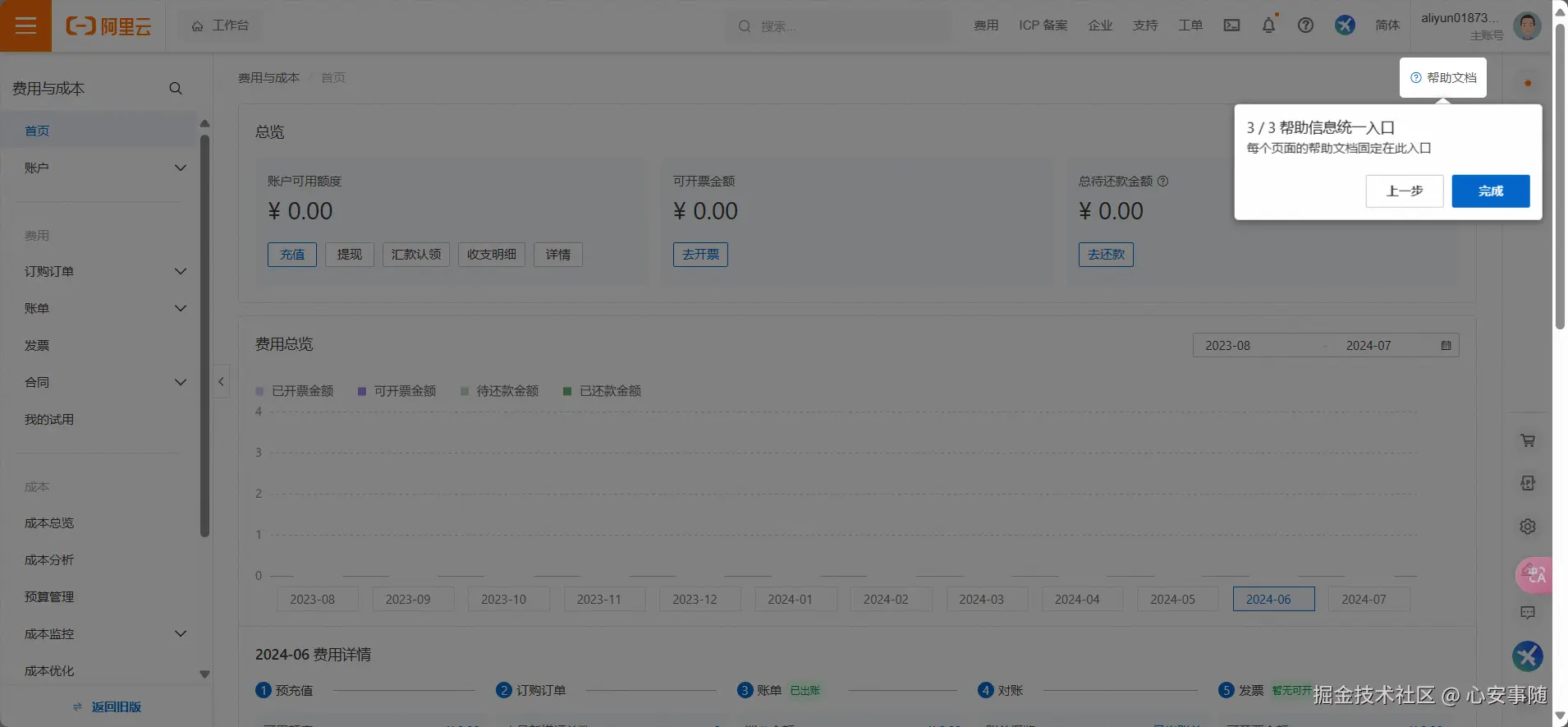This screenshot has width=1568, height=727.
Task: Collapse the sidebar with arrow handle
Action: point(221,381)
